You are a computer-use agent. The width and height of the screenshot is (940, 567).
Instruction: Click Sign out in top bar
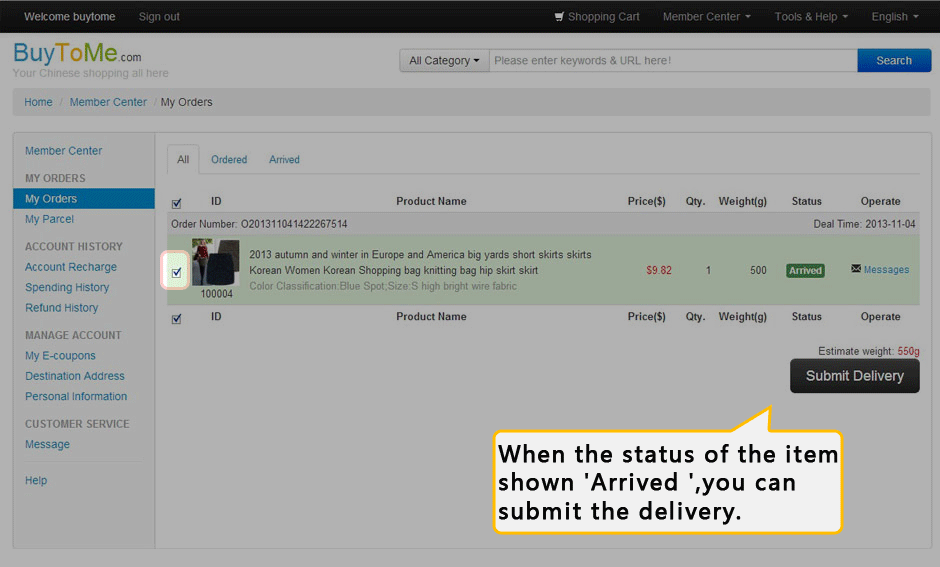pos(159,17)
